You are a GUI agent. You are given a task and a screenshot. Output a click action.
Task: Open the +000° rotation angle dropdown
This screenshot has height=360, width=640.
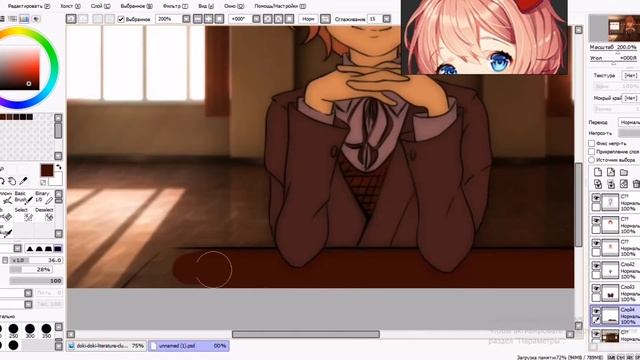[x=256, y=19]
